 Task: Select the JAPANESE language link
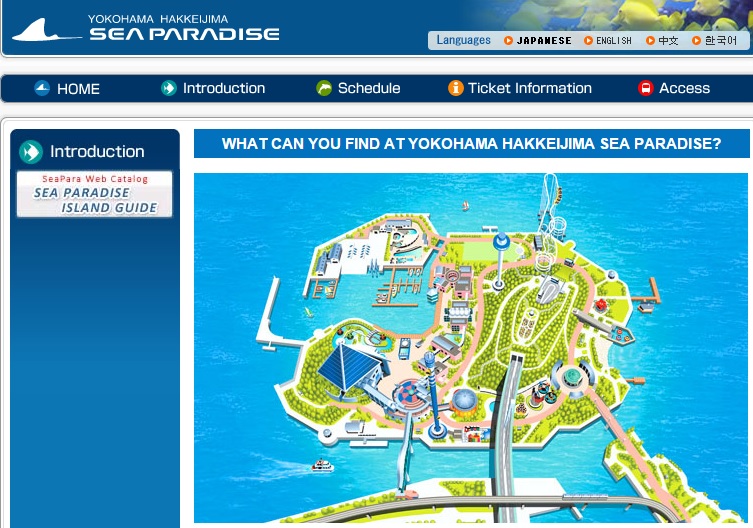coord(544,41)
